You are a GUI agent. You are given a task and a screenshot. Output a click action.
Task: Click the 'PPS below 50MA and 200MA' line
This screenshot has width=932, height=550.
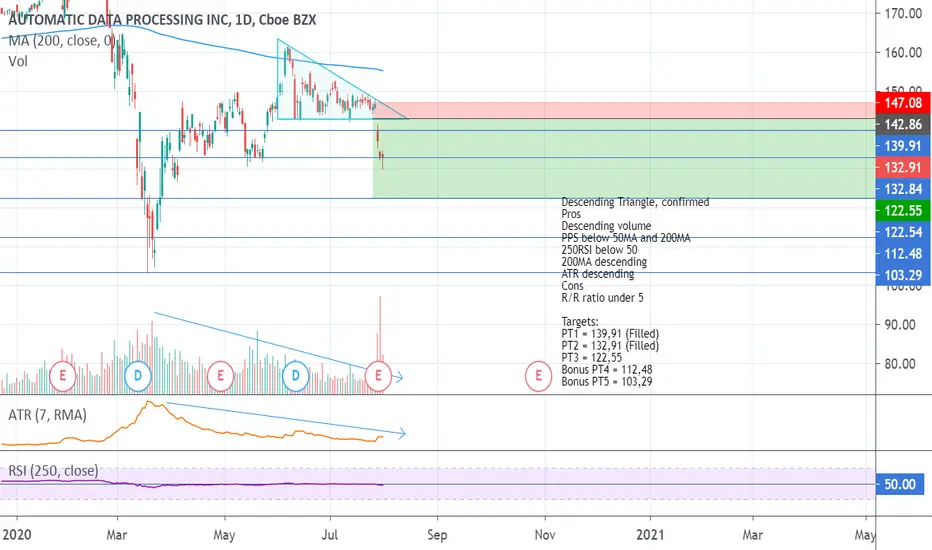626,238
